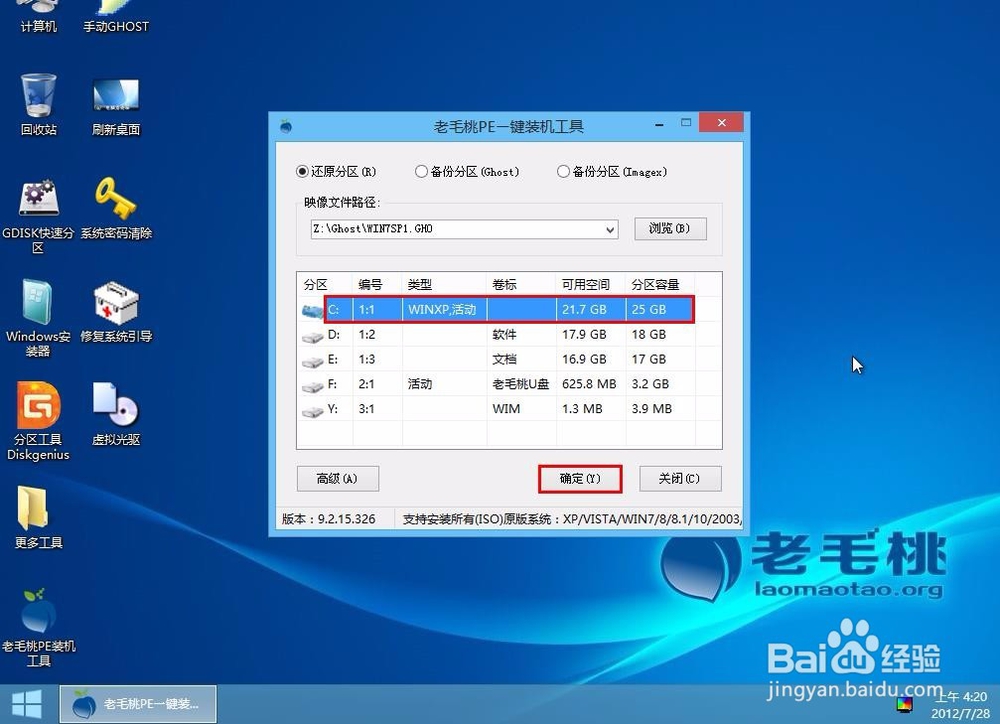Open the 虚拟光驱 desktop icon
The width and height of the screenshot is (1000, 724).
tap(116, 413)
